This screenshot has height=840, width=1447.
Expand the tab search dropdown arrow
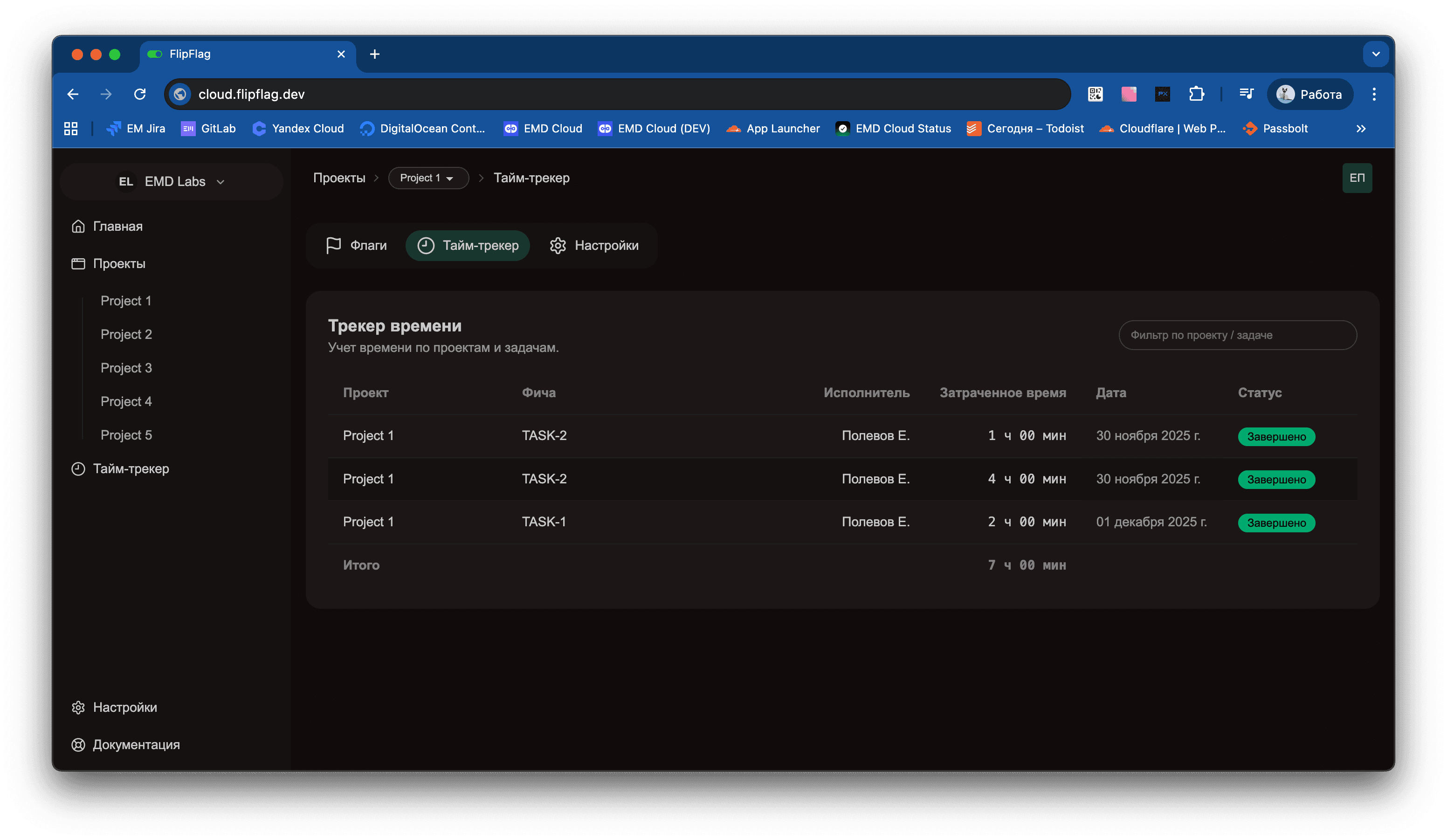point(1375,54)
